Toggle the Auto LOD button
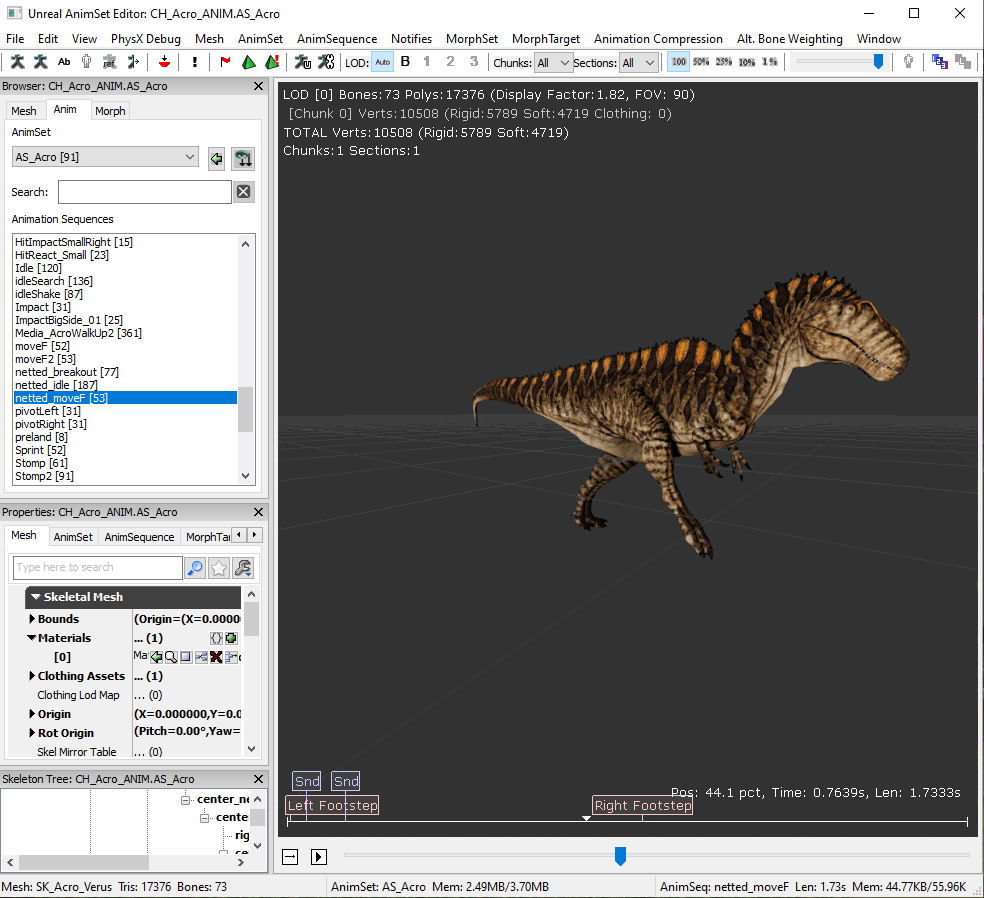Screen dimensions: 984x898 click(x=383, y=62)
